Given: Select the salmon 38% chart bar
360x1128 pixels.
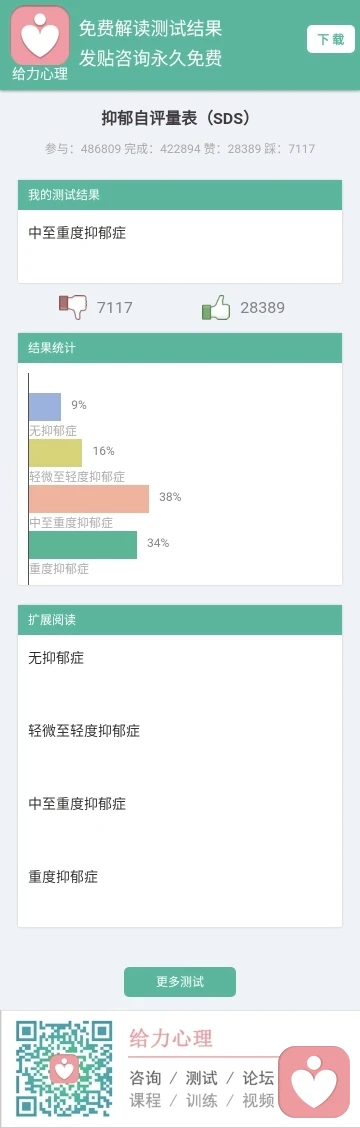Looking at the screenshot, I should (89, 499).
